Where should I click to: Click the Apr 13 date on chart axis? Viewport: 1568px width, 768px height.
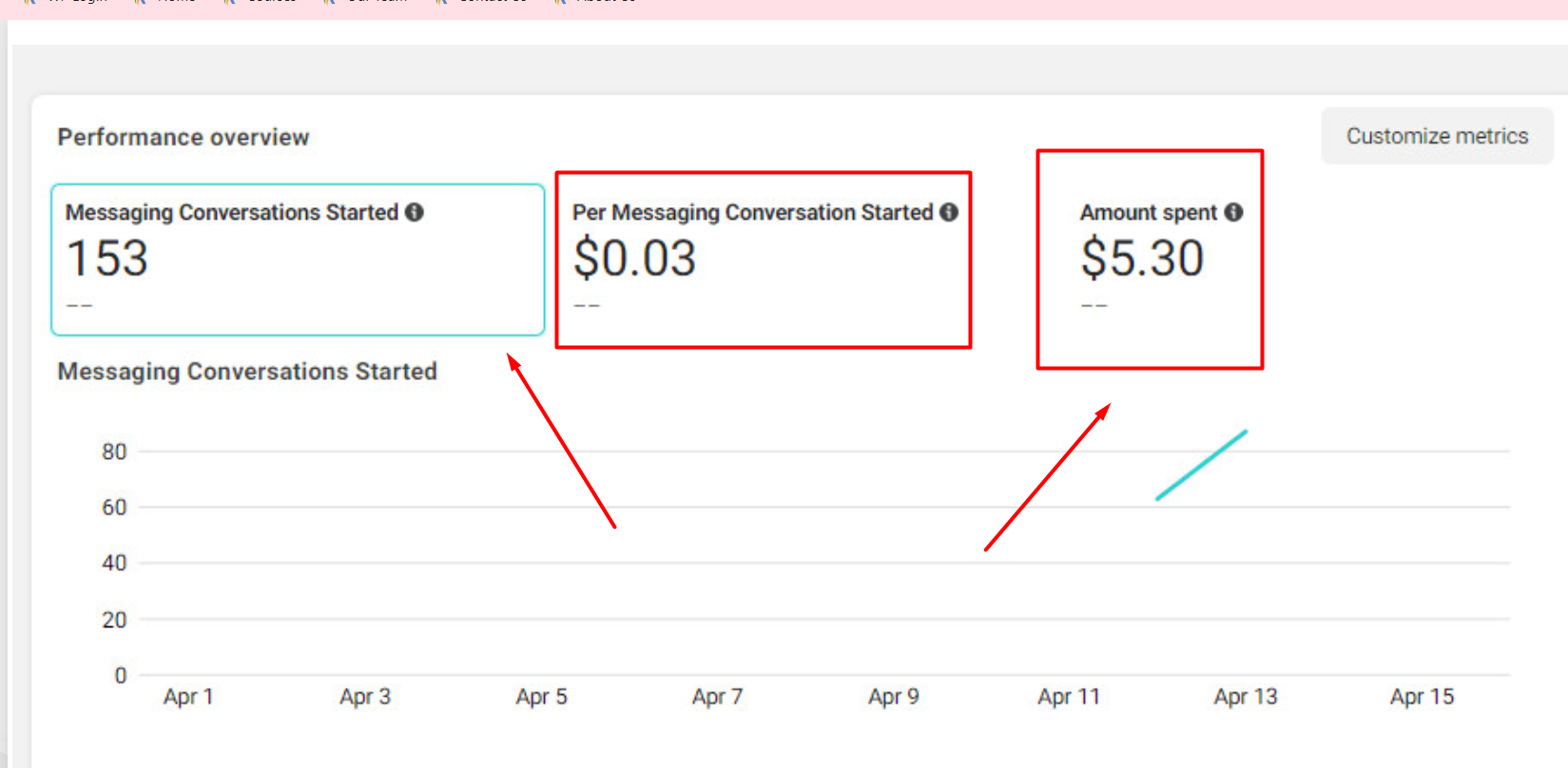pyautogui.click(x=1245, y=697)
